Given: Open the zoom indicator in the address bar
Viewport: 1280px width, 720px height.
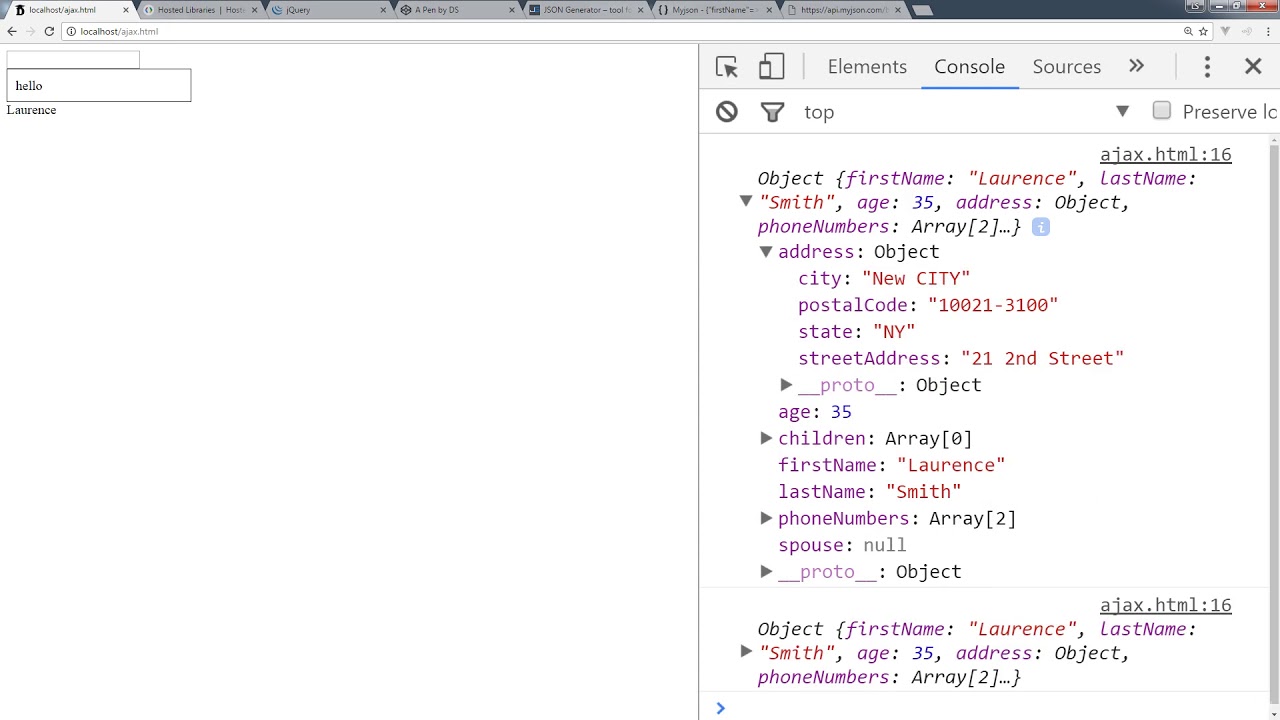Looking at the screenshot, I should 1188,31.
